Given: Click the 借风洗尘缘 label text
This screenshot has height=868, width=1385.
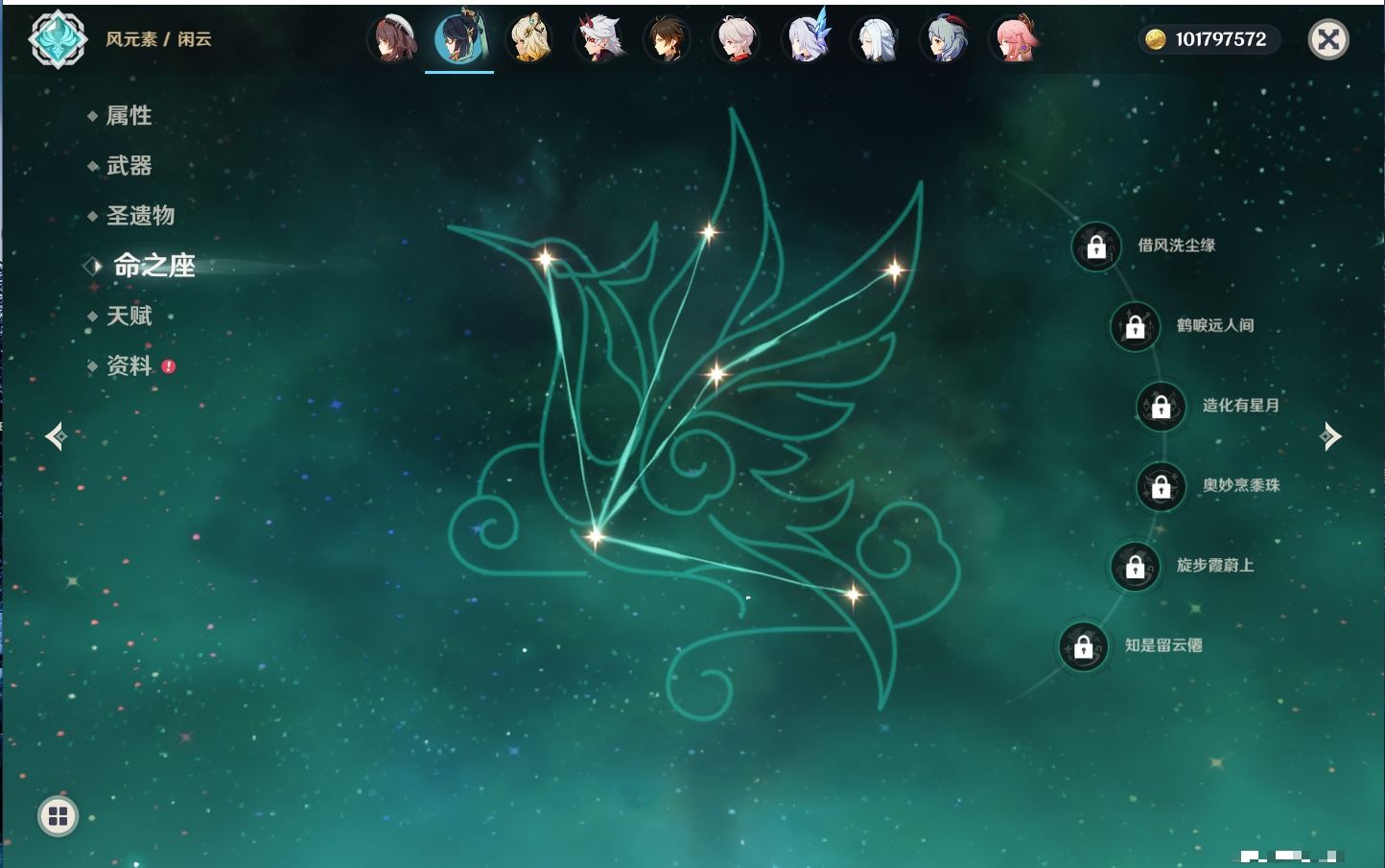Looking at the screenshot, I should coord(1176,246).
